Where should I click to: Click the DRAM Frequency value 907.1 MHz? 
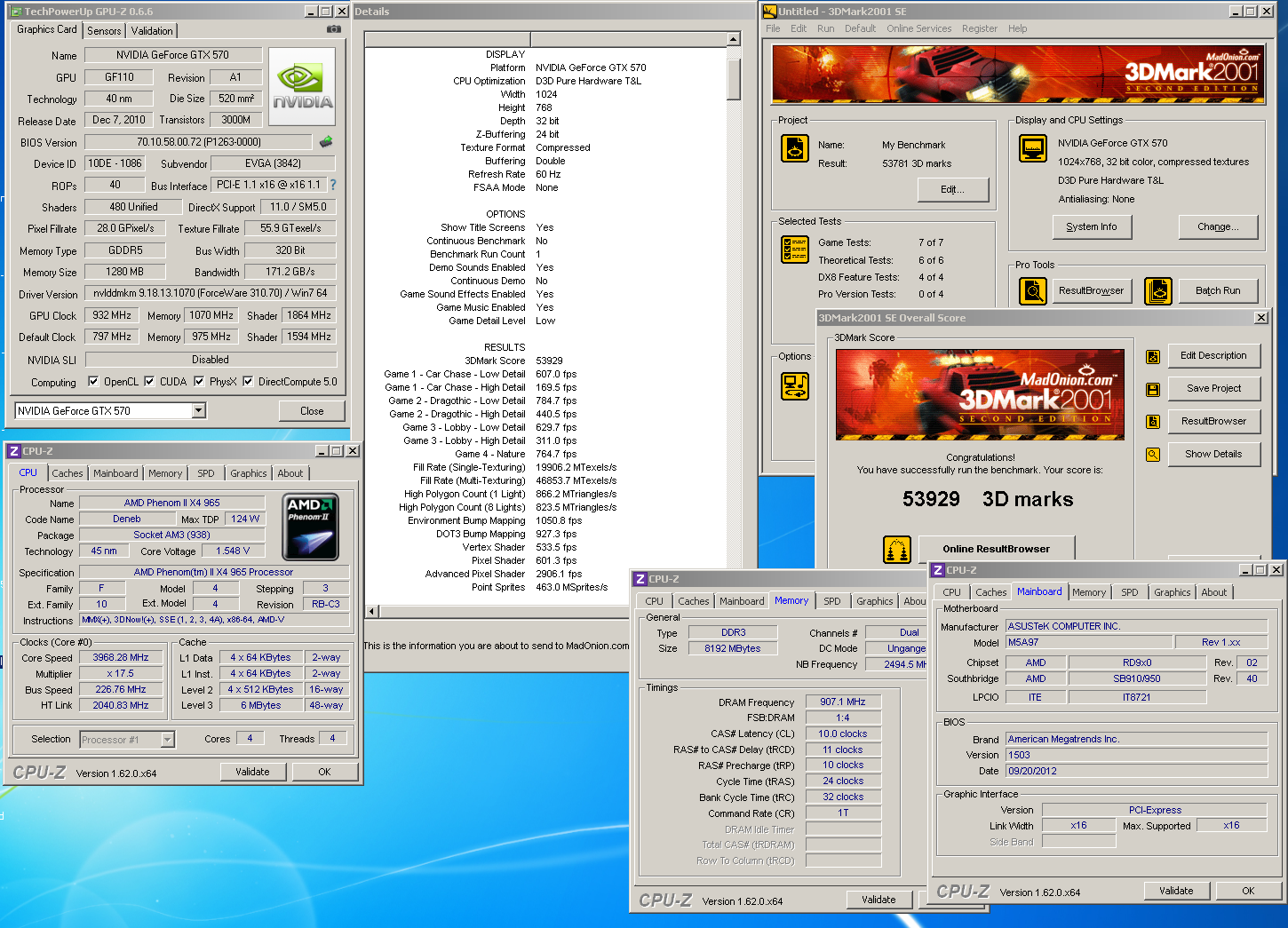coord(843,702)
